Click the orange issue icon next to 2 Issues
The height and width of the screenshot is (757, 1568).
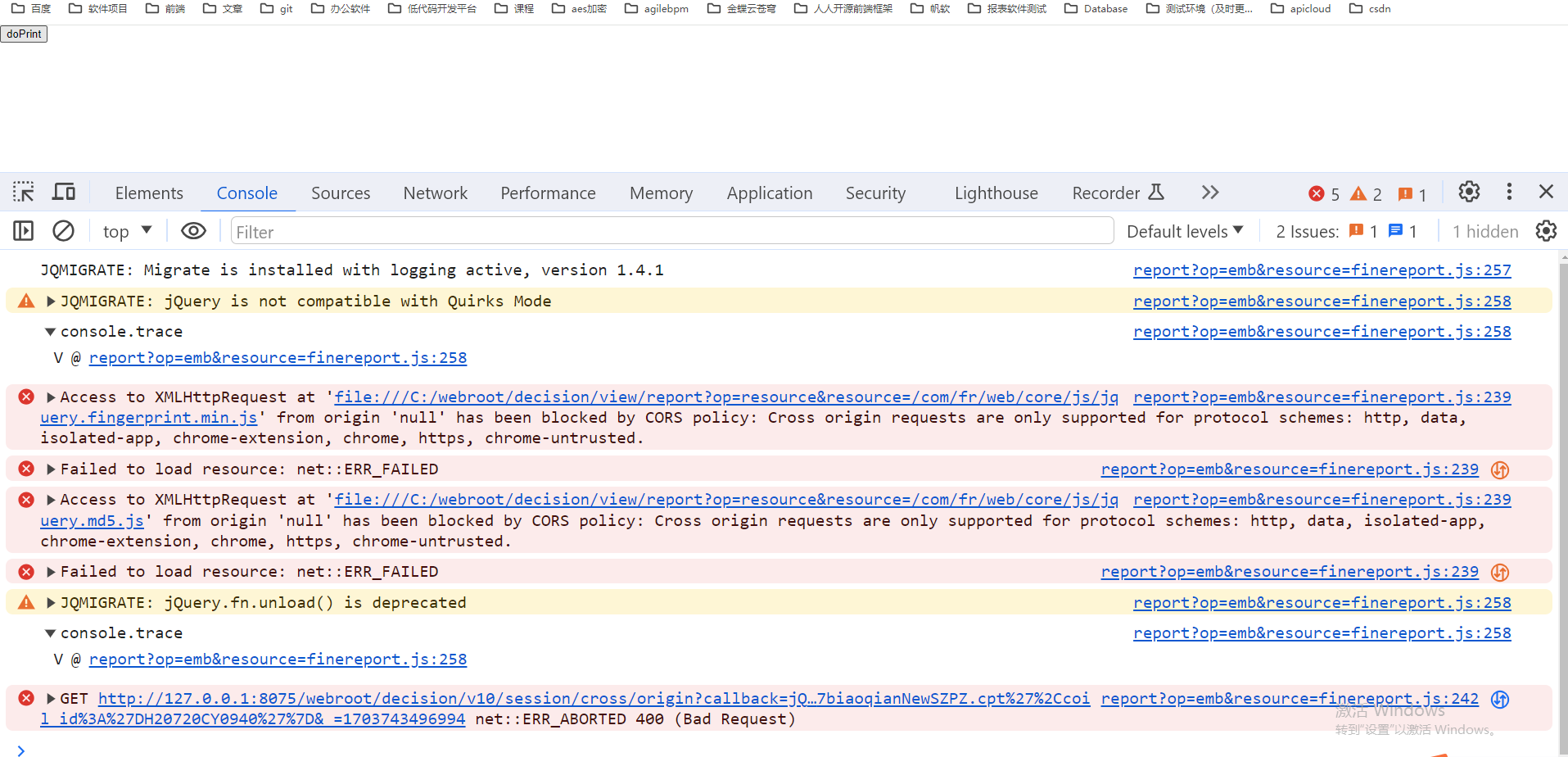tap(1356, 231)
